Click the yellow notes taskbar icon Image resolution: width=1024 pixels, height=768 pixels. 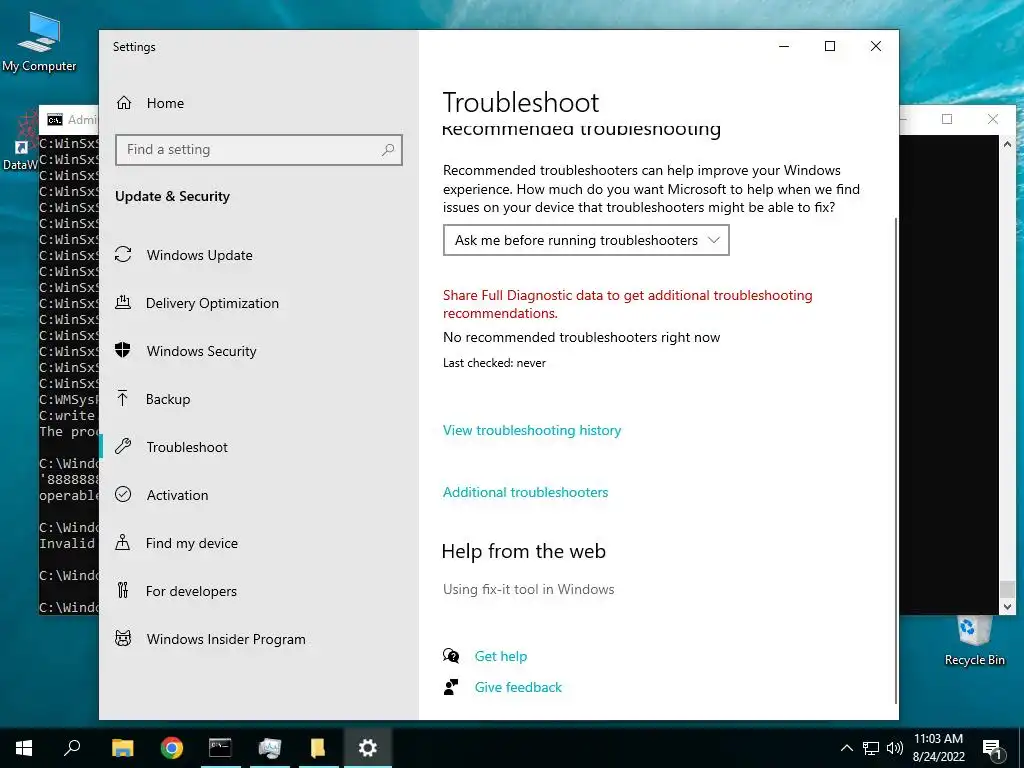pos(318,748)
